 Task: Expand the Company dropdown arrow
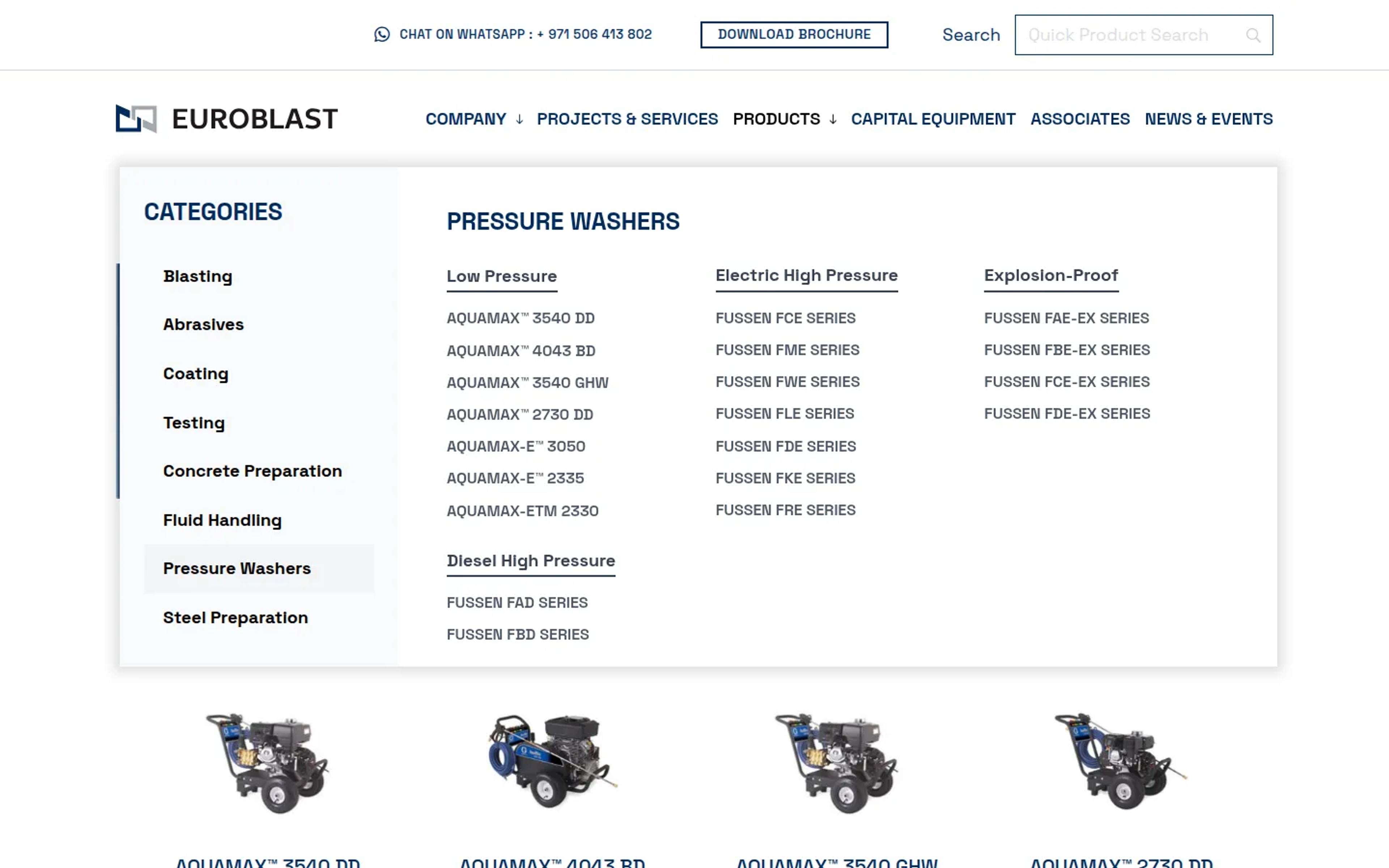[519, 119]
